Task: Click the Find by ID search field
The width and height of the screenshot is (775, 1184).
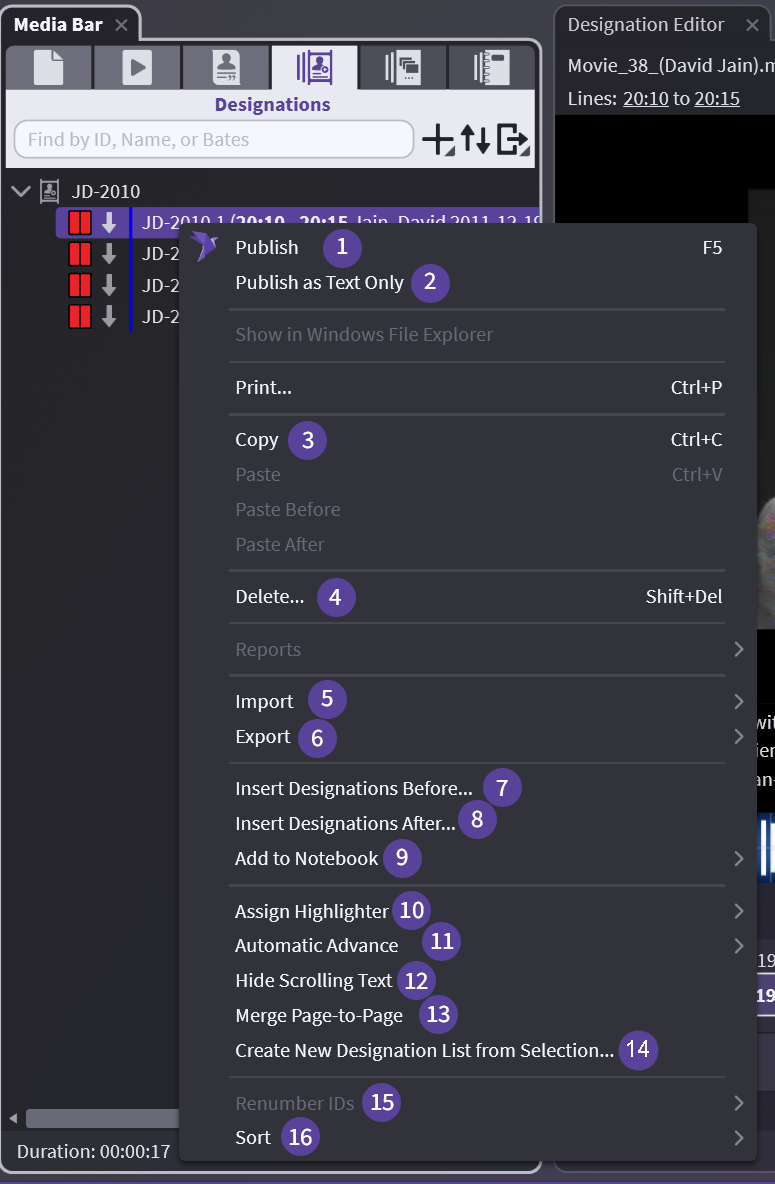Action: (x=213, y=140)
